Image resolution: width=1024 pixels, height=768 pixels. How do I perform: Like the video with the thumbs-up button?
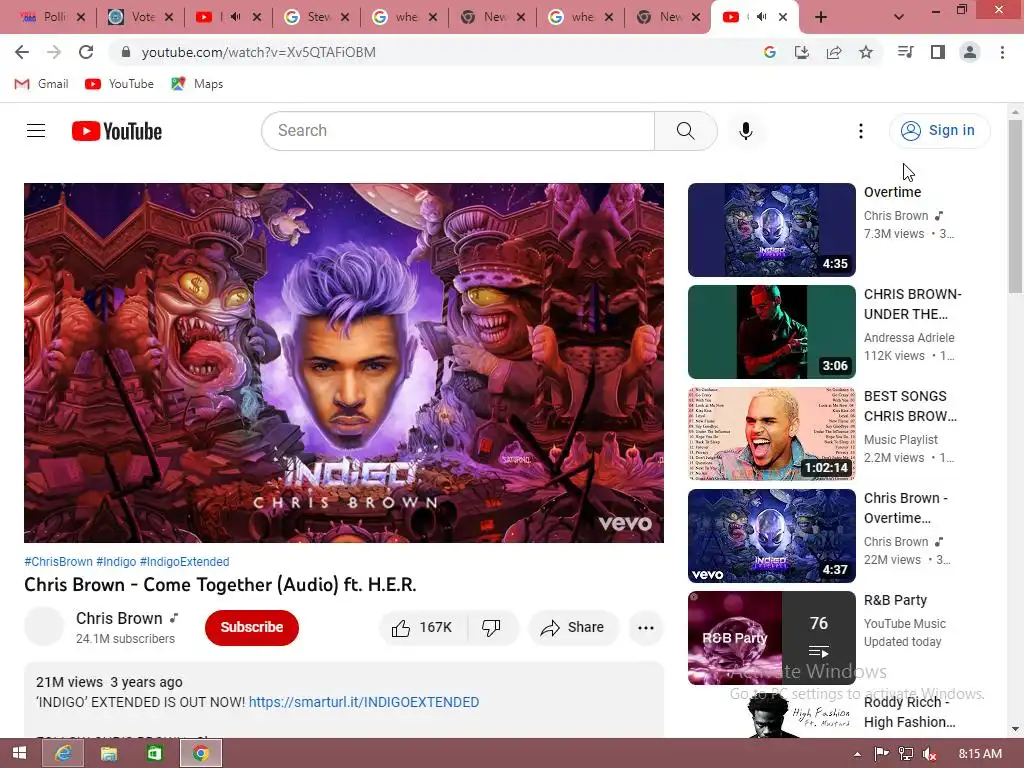(x=423, y=628)
